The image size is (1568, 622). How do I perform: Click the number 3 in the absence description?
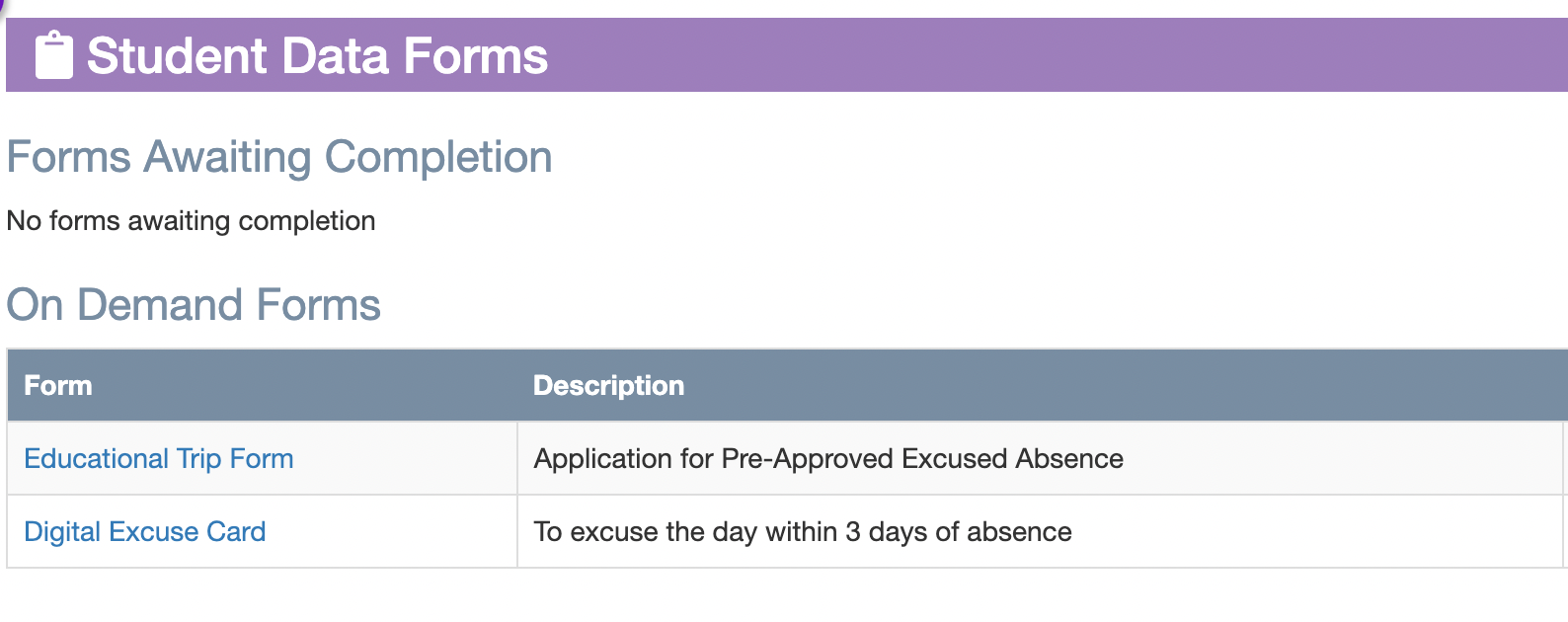point(852,532)
